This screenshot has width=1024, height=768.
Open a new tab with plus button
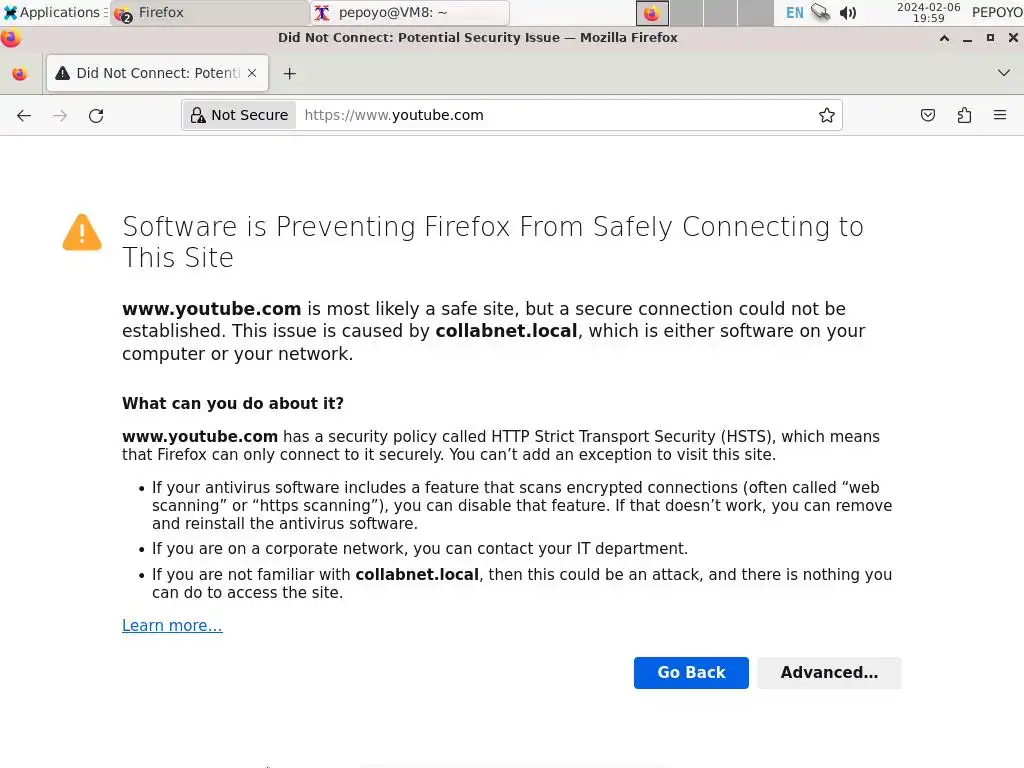(x=289, y=73)
